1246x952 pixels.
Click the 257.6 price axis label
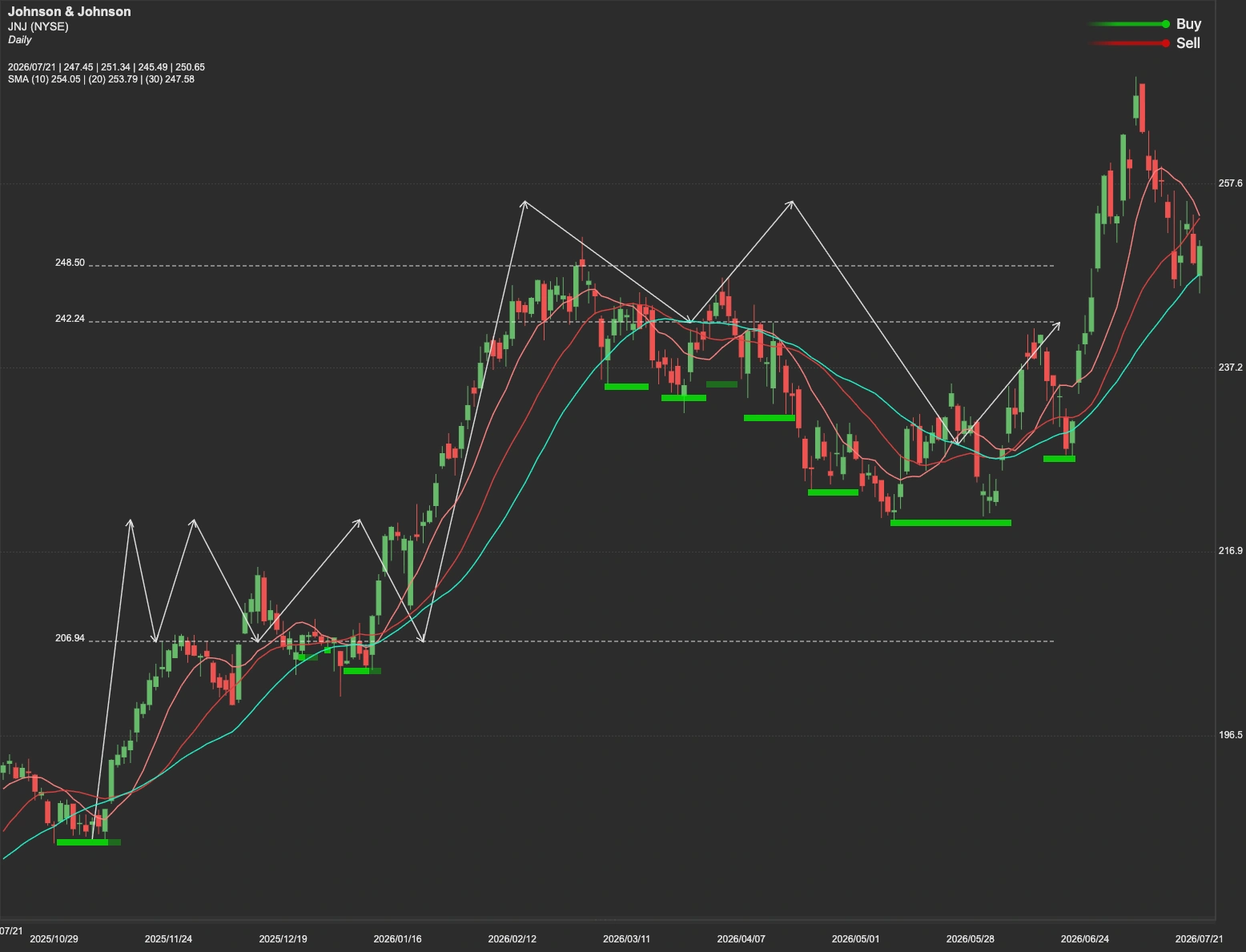1230,183
